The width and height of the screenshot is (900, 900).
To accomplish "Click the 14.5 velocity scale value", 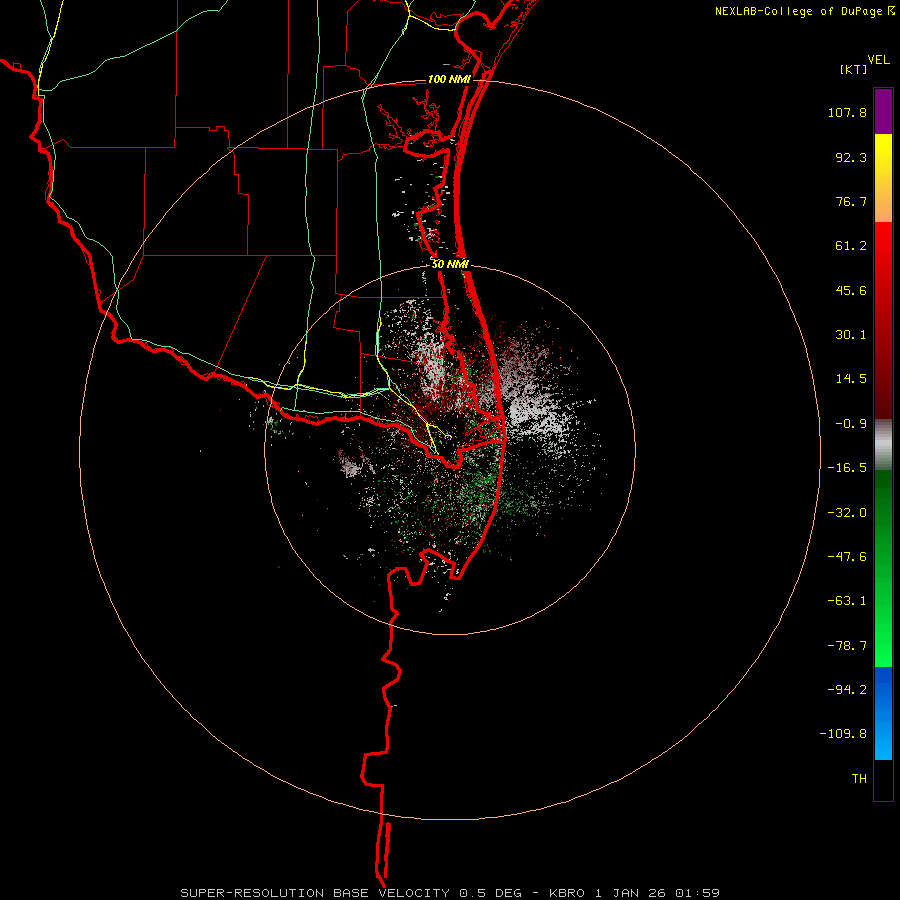I will tap(851, 379).
